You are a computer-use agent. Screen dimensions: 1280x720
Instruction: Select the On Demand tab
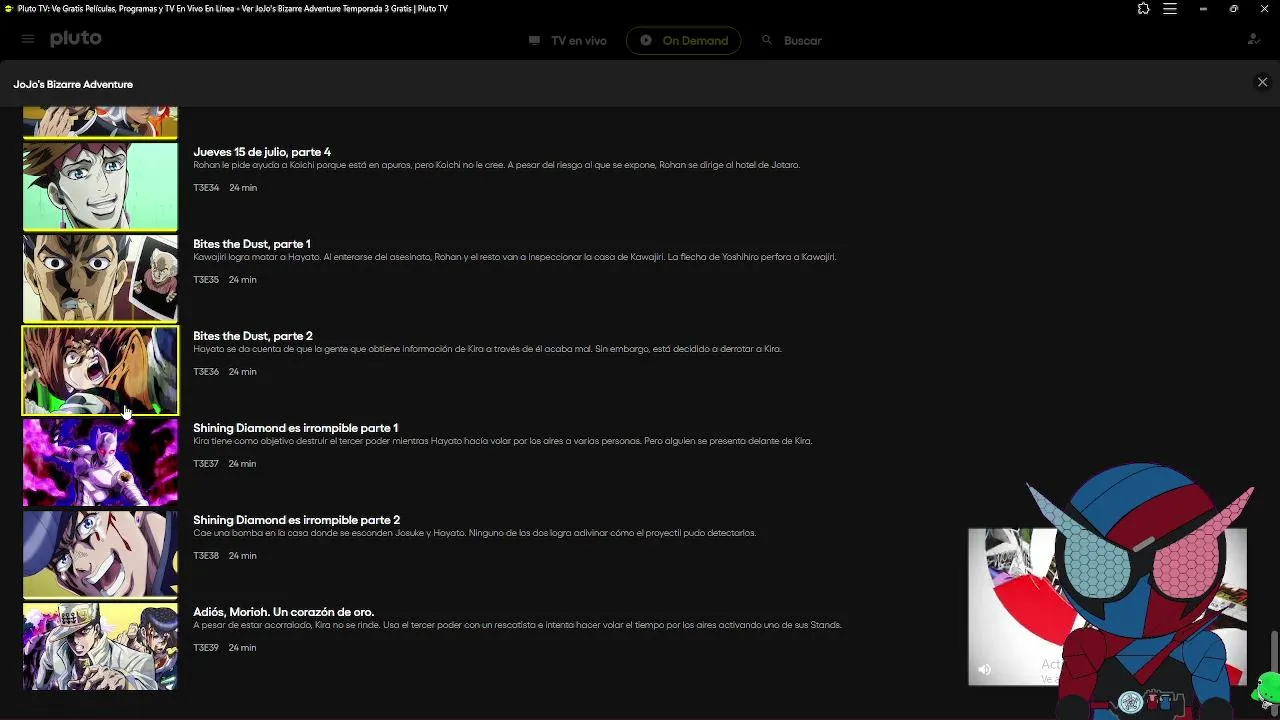click(x=684, y=41)
